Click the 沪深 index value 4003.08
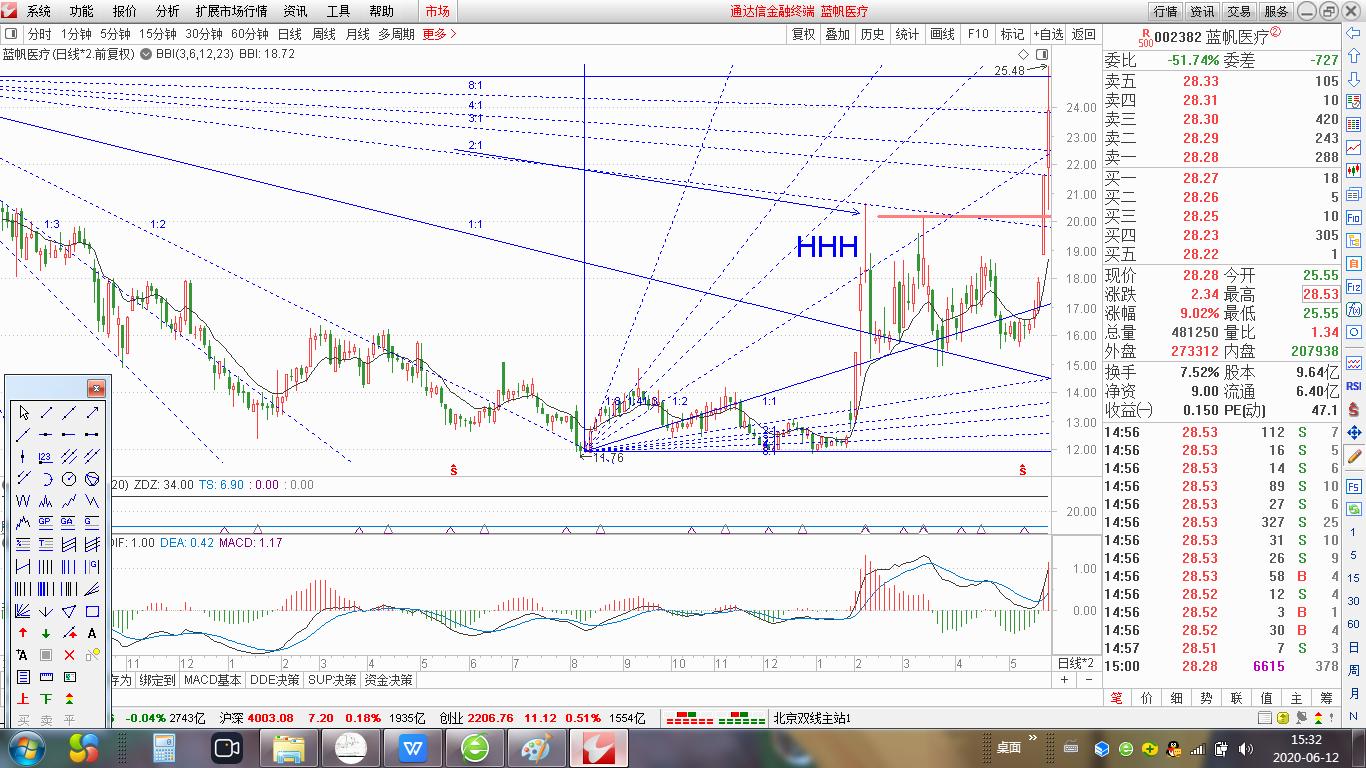Screen dimensions: 1366x768 271,718
